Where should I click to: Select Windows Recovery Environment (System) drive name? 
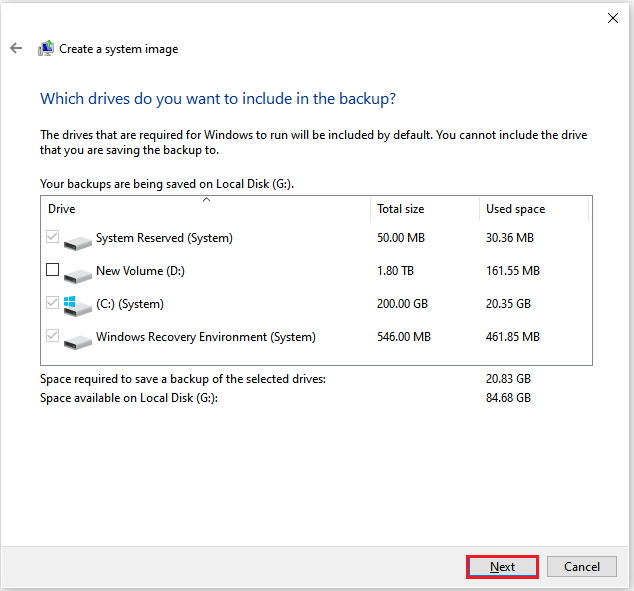206,337
